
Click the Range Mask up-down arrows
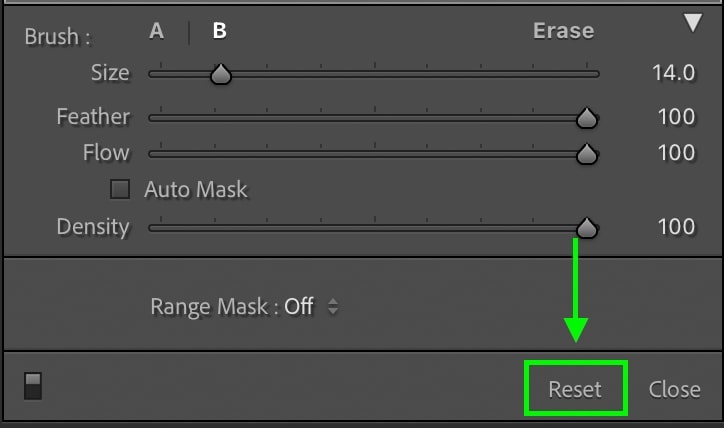(333, 307)
